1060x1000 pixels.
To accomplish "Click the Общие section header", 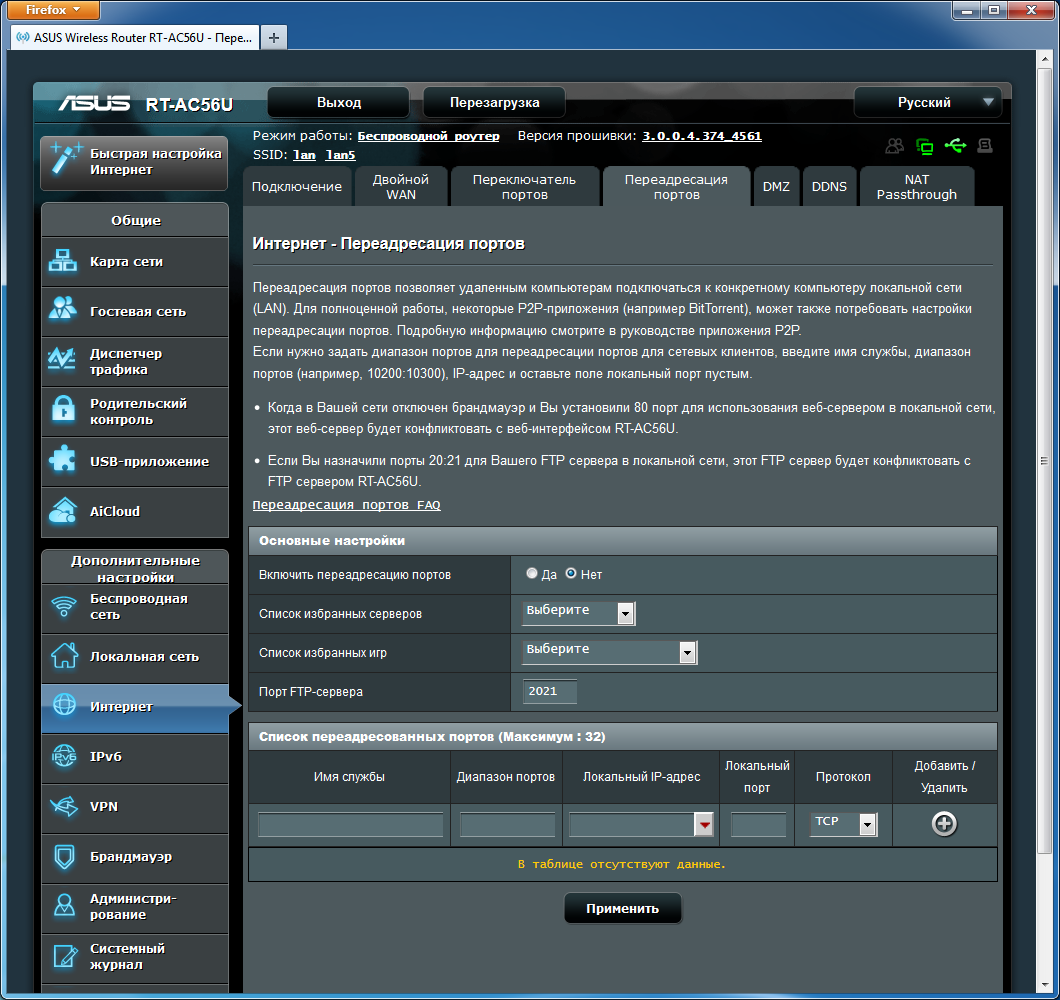I will point(135,220).
